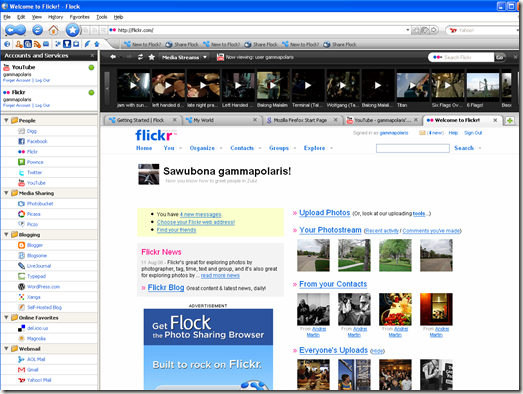Open the orange RSS Feeds sidebar icon
Viewport: 523px width, 394px height.
[x=37, y=44]
